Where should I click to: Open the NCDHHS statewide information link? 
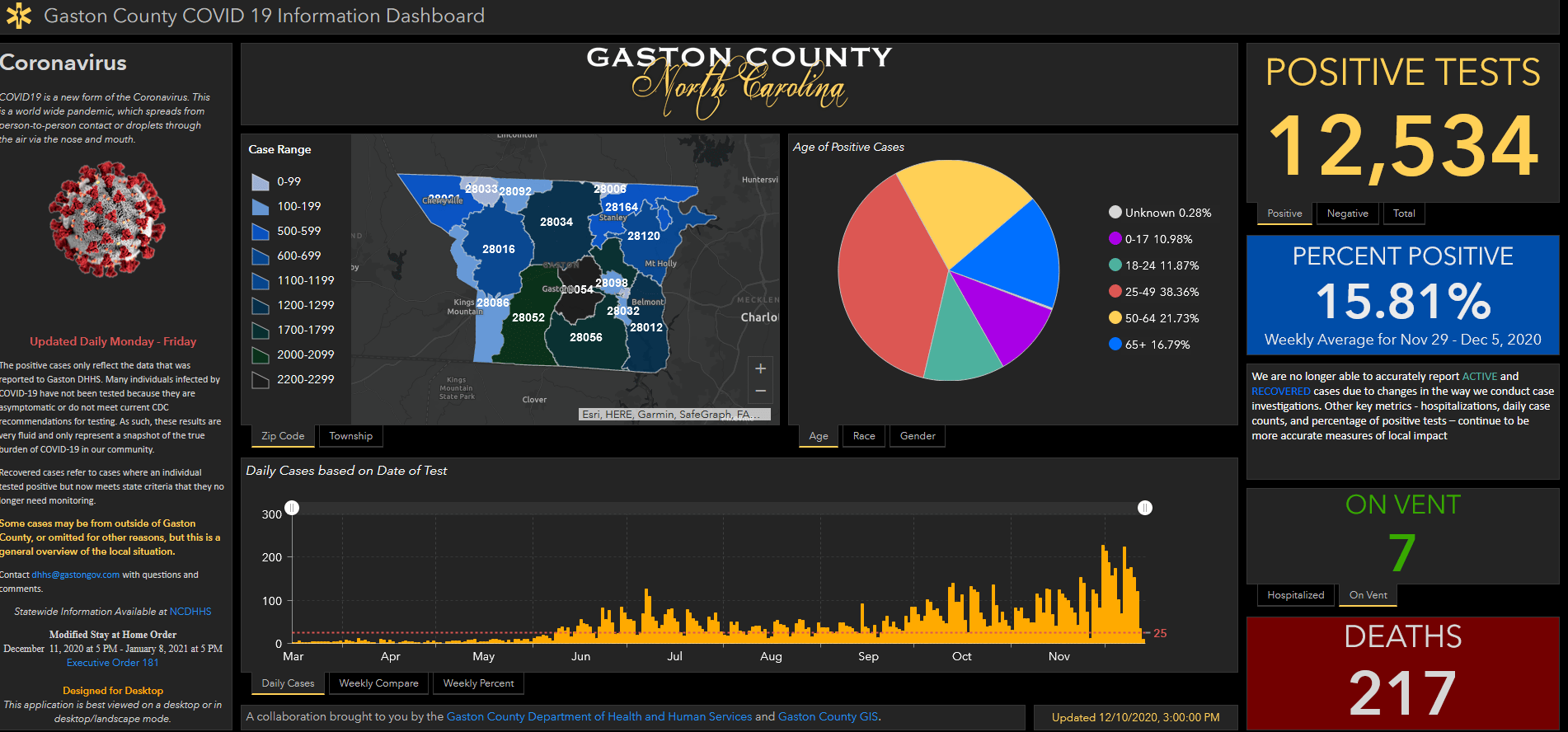[x=190, y=612]
